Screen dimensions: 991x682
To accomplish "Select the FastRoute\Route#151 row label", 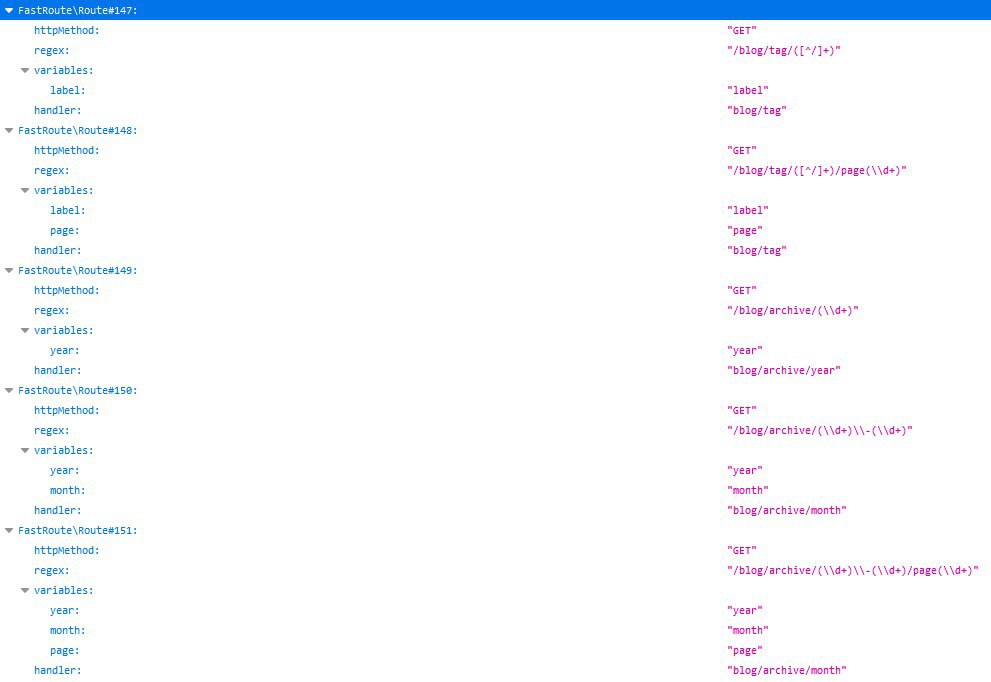I will [x=78, y=530].
